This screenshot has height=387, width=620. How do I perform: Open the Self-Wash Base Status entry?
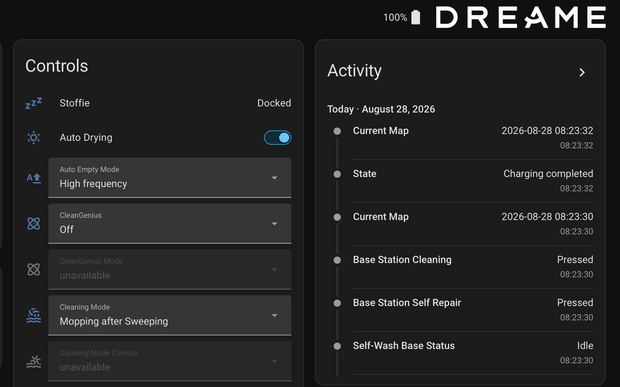tap(473, 353)
